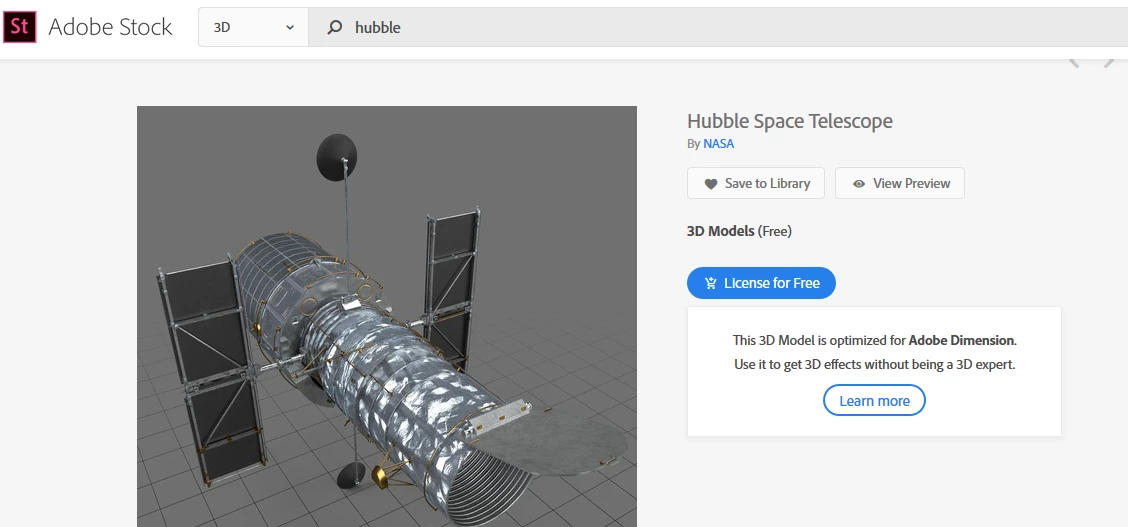Screen dimensions: 1128x527
Task: Click the Learn more button
Action: tap(874, 400)
